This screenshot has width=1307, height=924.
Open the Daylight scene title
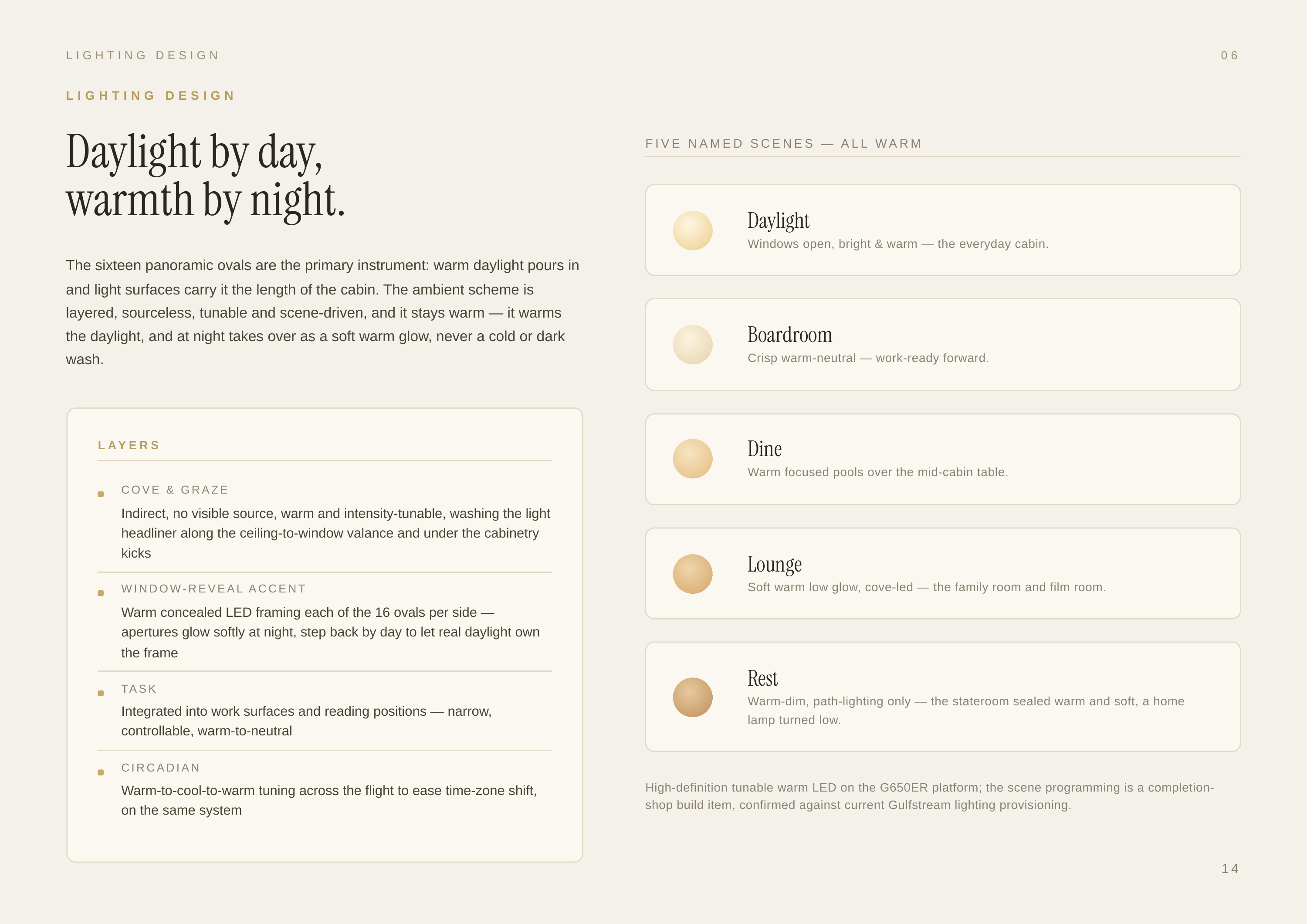click(778, 220)
